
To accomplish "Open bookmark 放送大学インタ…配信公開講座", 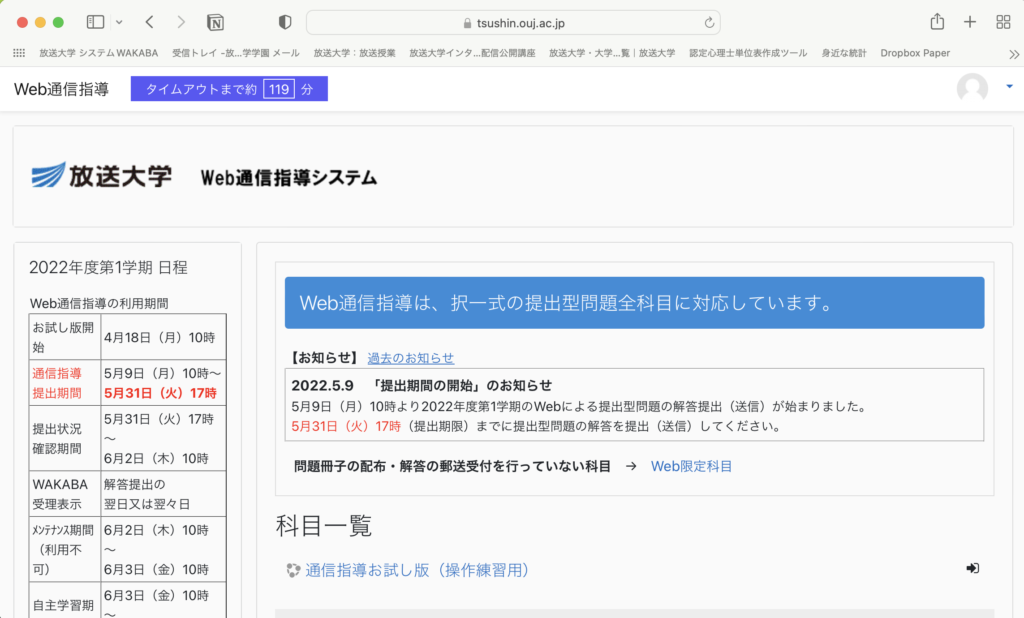I will (472, 53).
